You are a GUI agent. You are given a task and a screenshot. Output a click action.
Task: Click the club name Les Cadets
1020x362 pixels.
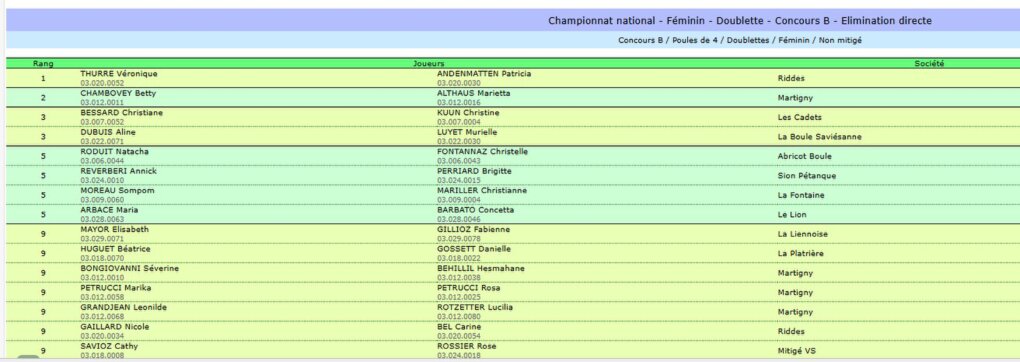[799, 117]
